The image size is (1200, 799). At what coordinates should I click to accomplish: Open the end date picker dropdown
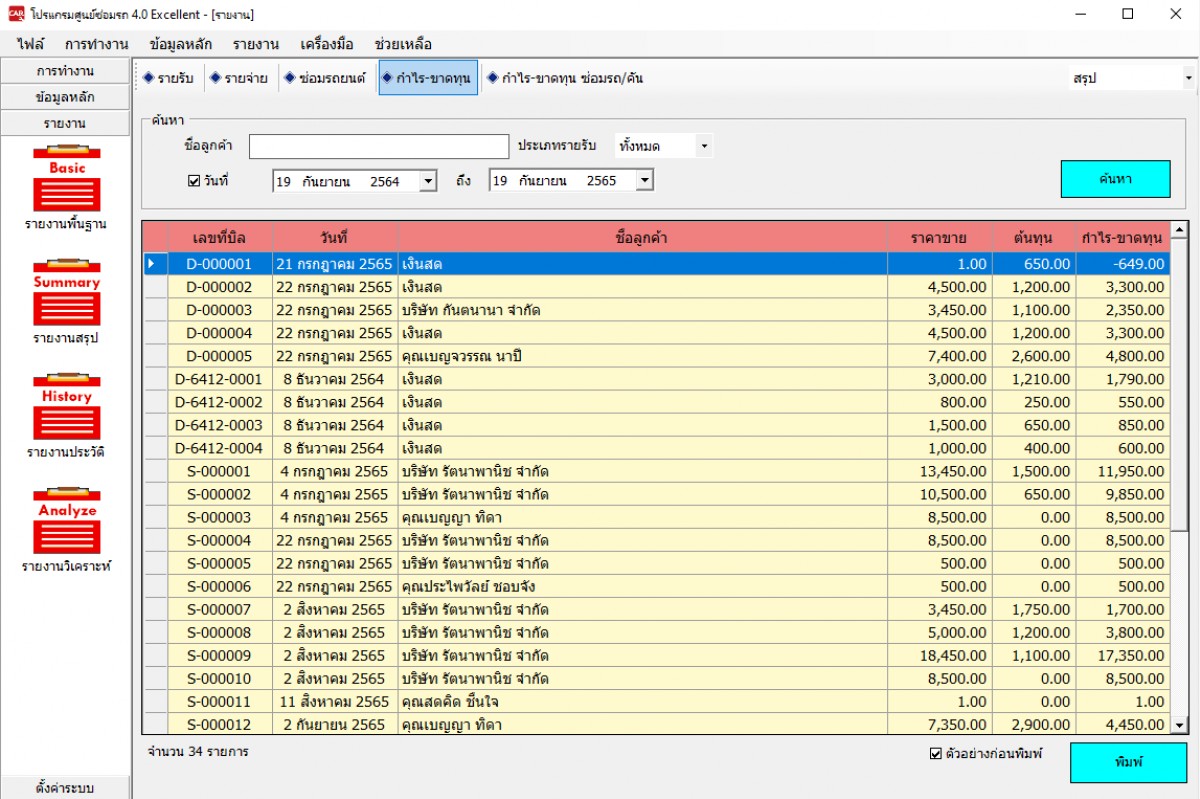pyautogui.click(x=644, y=181)
